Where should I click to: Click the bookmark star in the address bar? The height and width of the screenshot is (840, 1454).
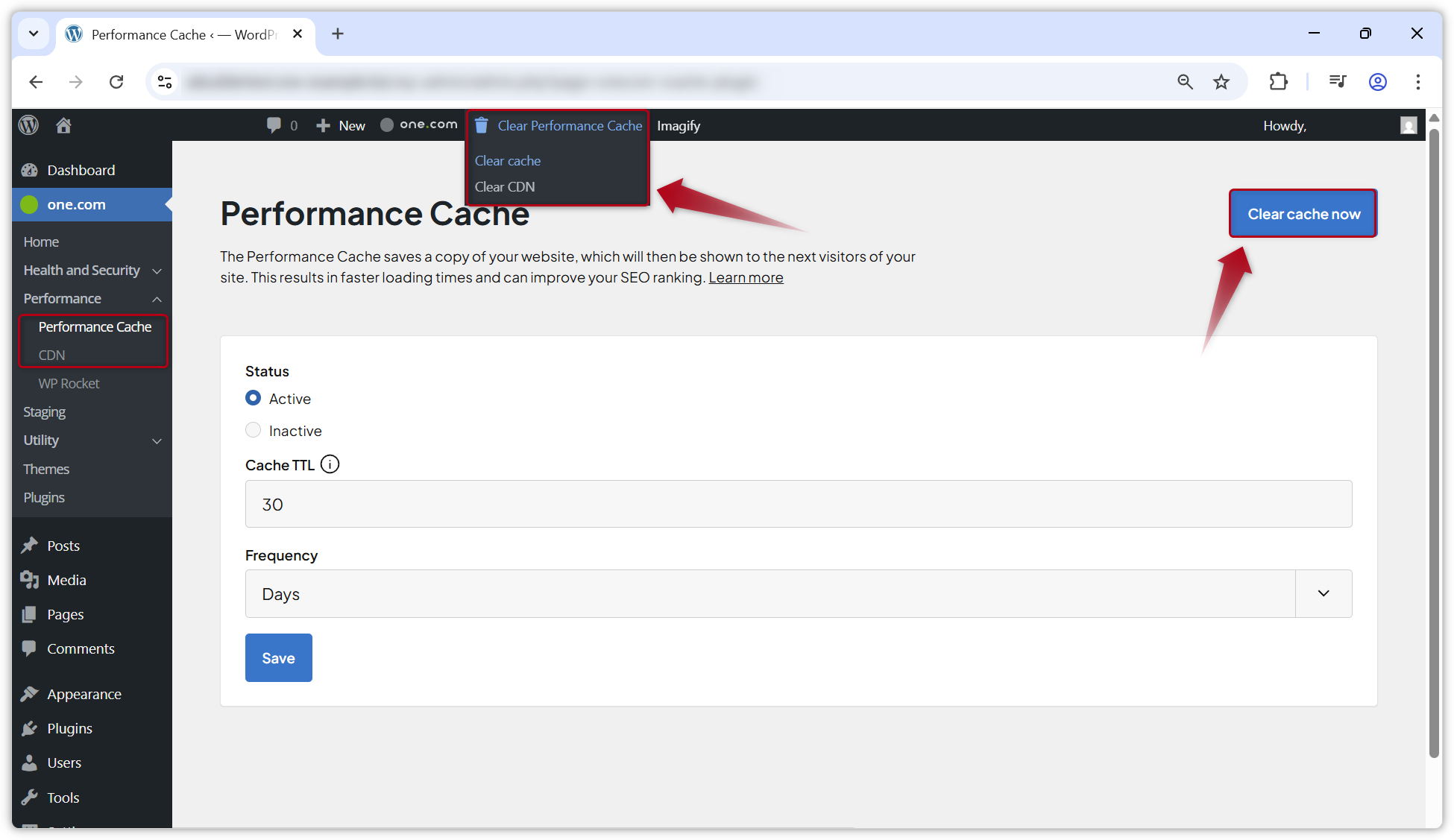(1221, 82)
